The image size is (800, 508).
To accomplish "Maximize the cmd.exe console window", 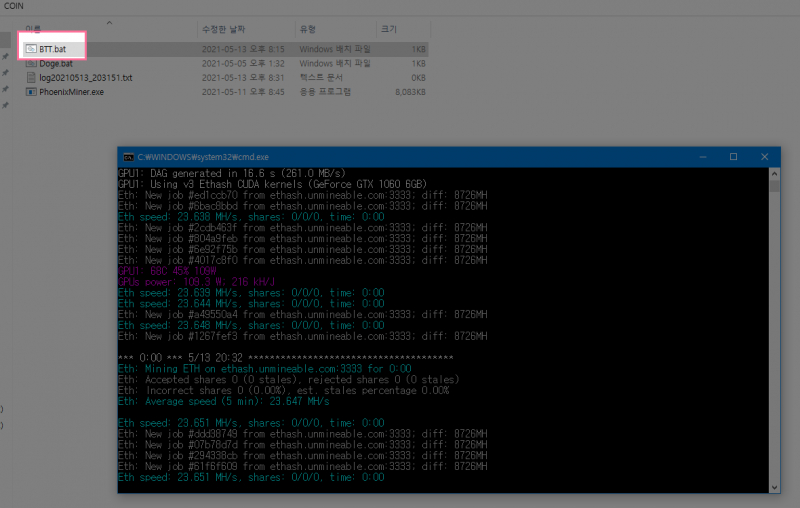I will pos(733,157).
